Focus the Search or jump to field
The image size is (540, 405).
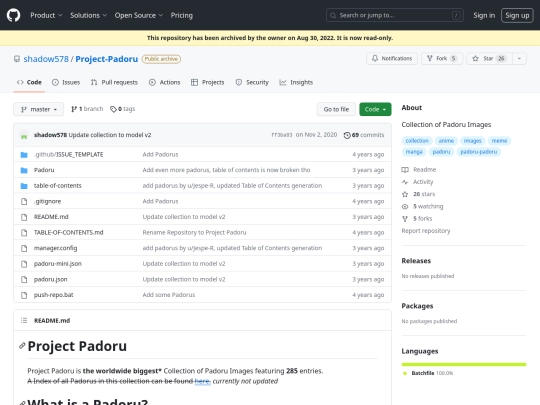(395, 15)
